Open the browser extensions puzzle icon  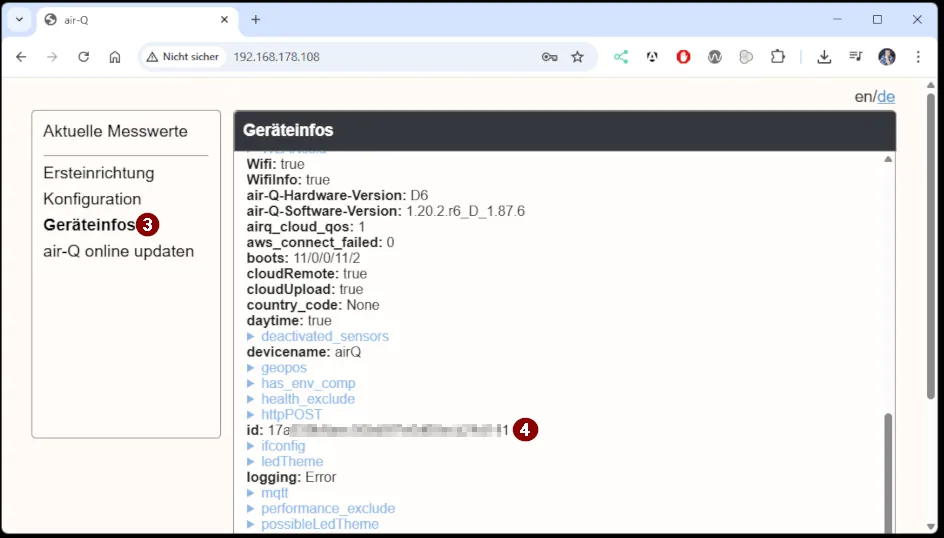[777, 57]
